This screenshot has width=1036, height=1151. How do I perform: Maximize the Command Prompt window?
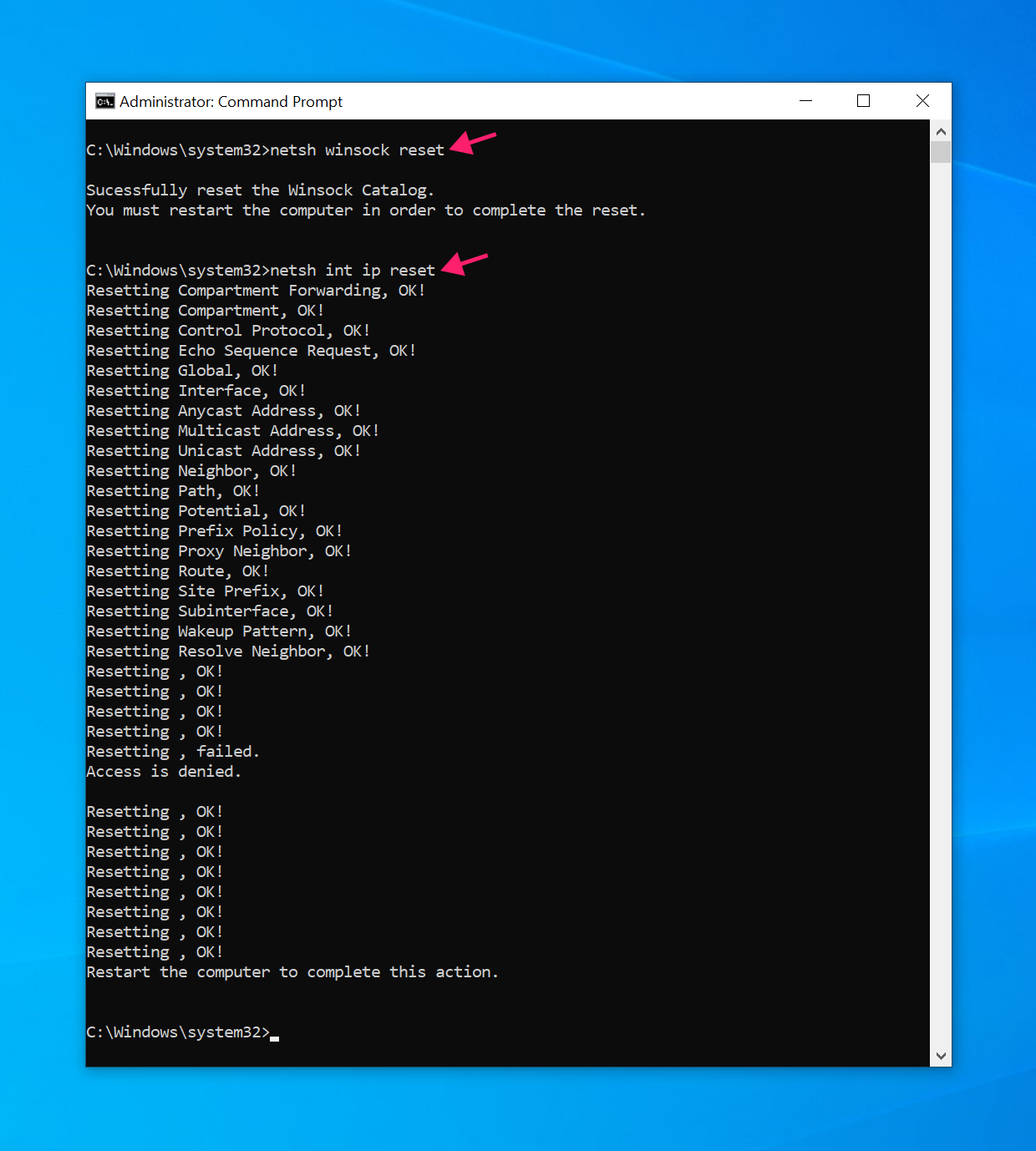pos(864,101)
